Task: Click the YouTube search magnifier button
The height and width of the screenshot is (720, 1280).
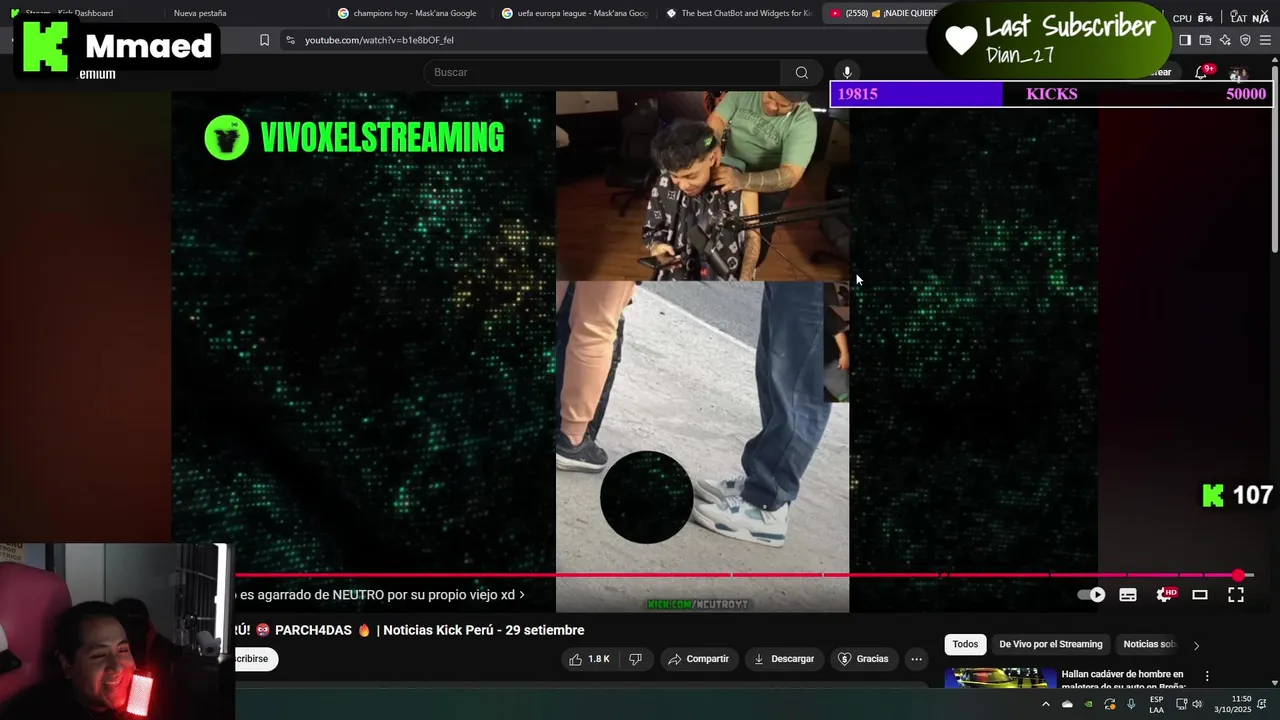Action: coord(801,72)
